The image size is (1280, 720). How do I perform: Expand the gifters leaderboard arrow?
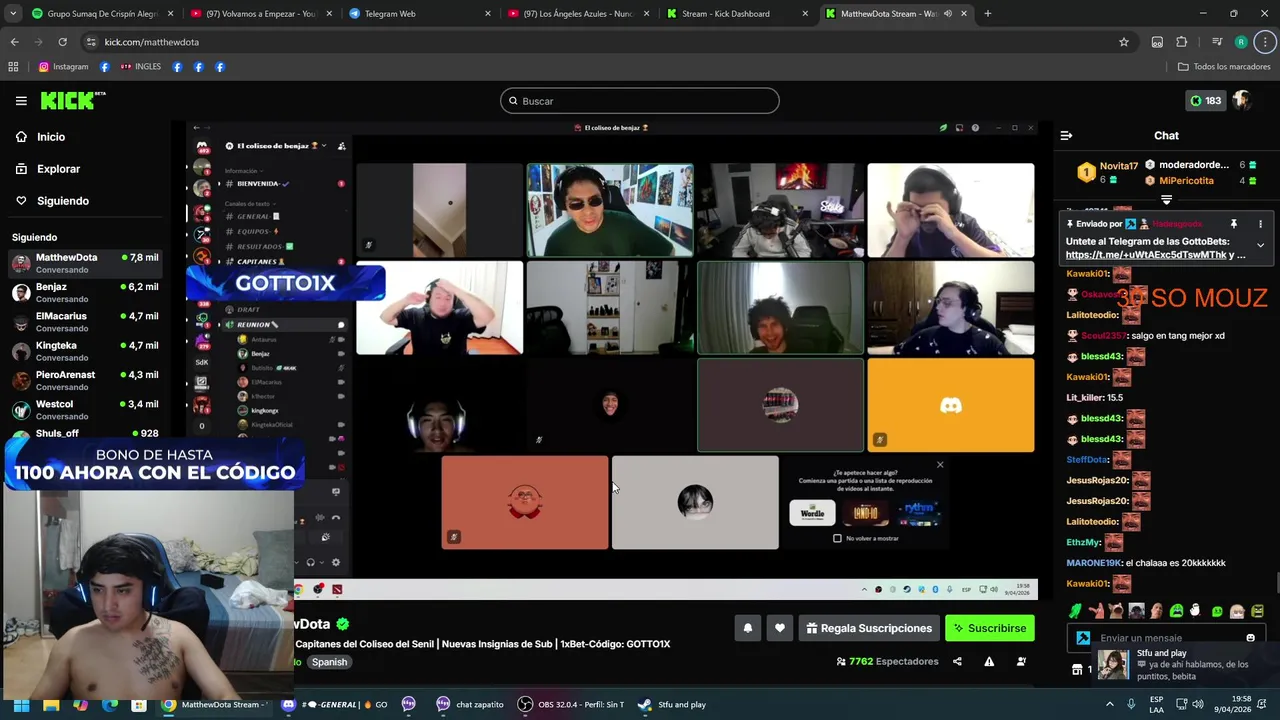click(1166, 200)
